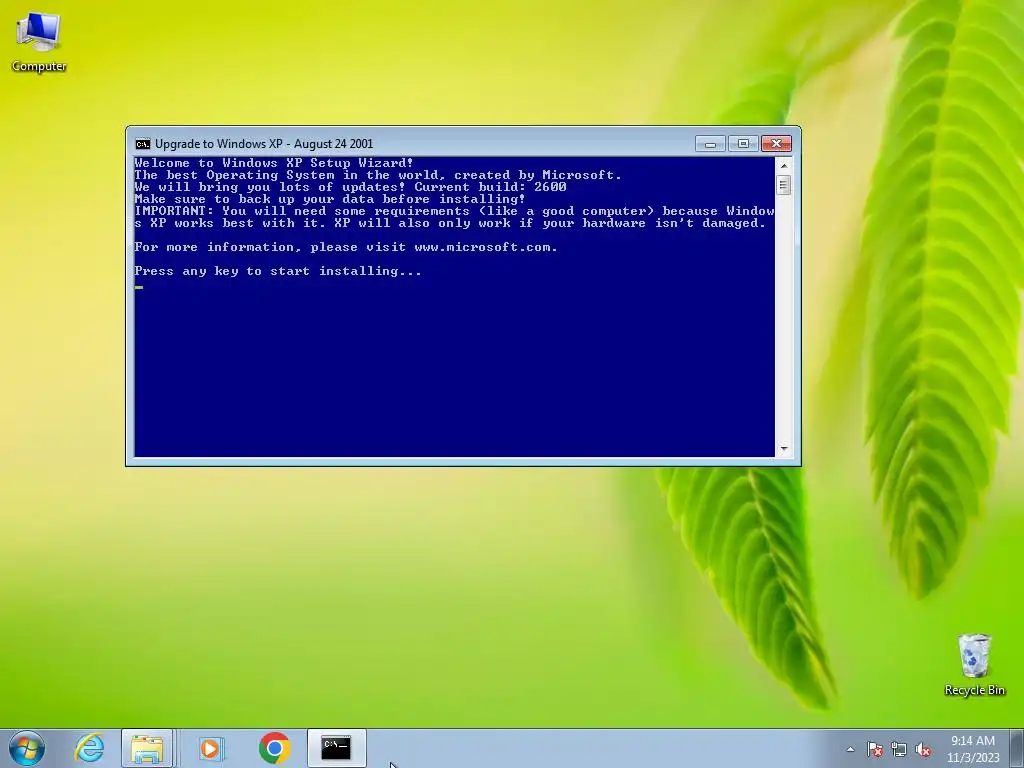The width and height of the screenshot is (1024, 768).
Task: Click the 'Current build: 2600' text
Action: point(490,187)
